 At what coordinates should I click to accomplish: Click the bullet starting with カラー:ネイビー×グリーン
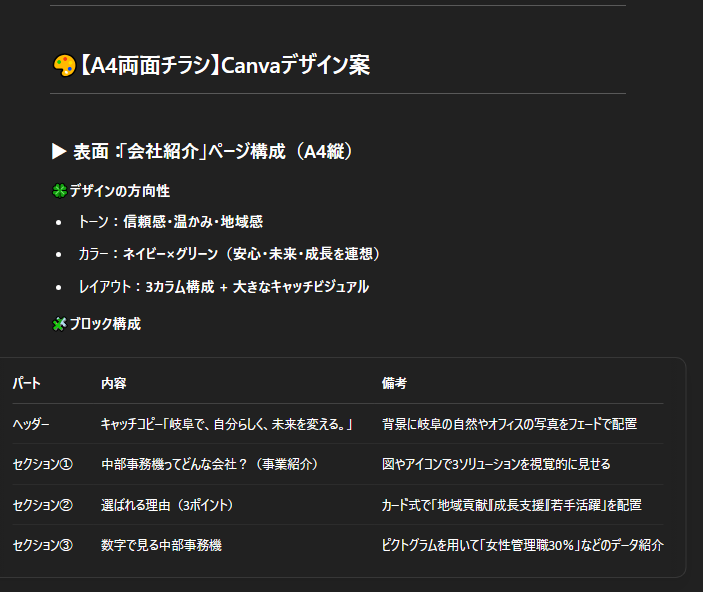pos(229,254)
